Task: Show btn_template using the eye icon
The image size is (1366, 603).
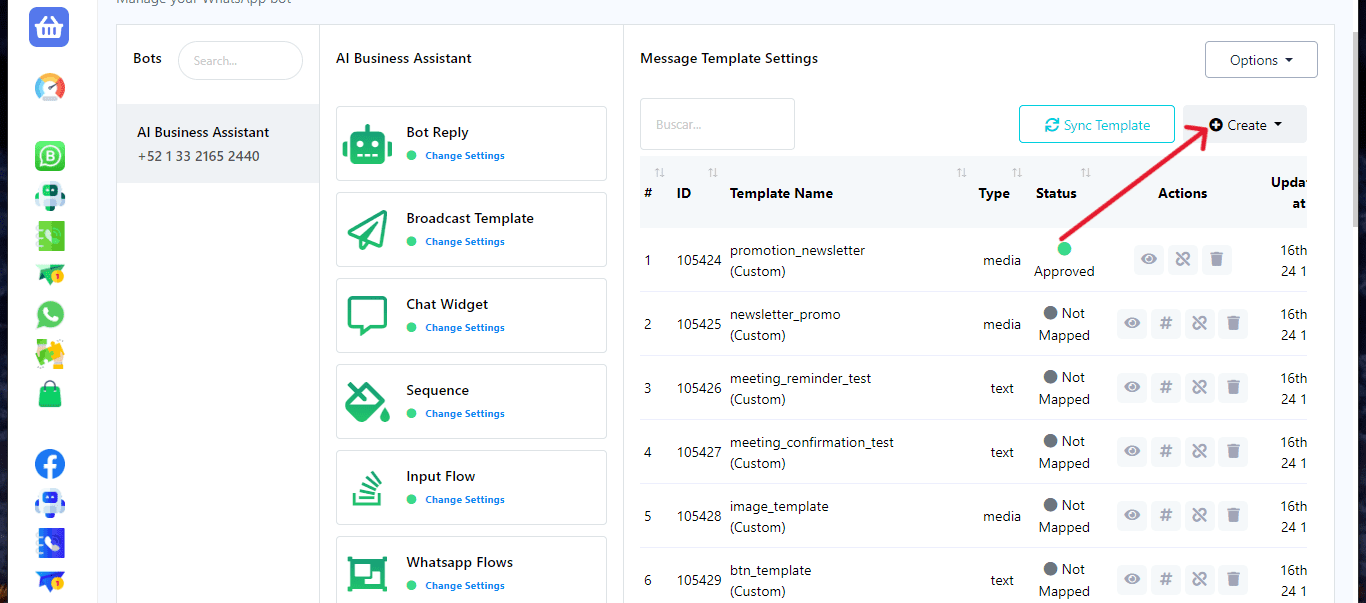Action: tap(1132, 580)
